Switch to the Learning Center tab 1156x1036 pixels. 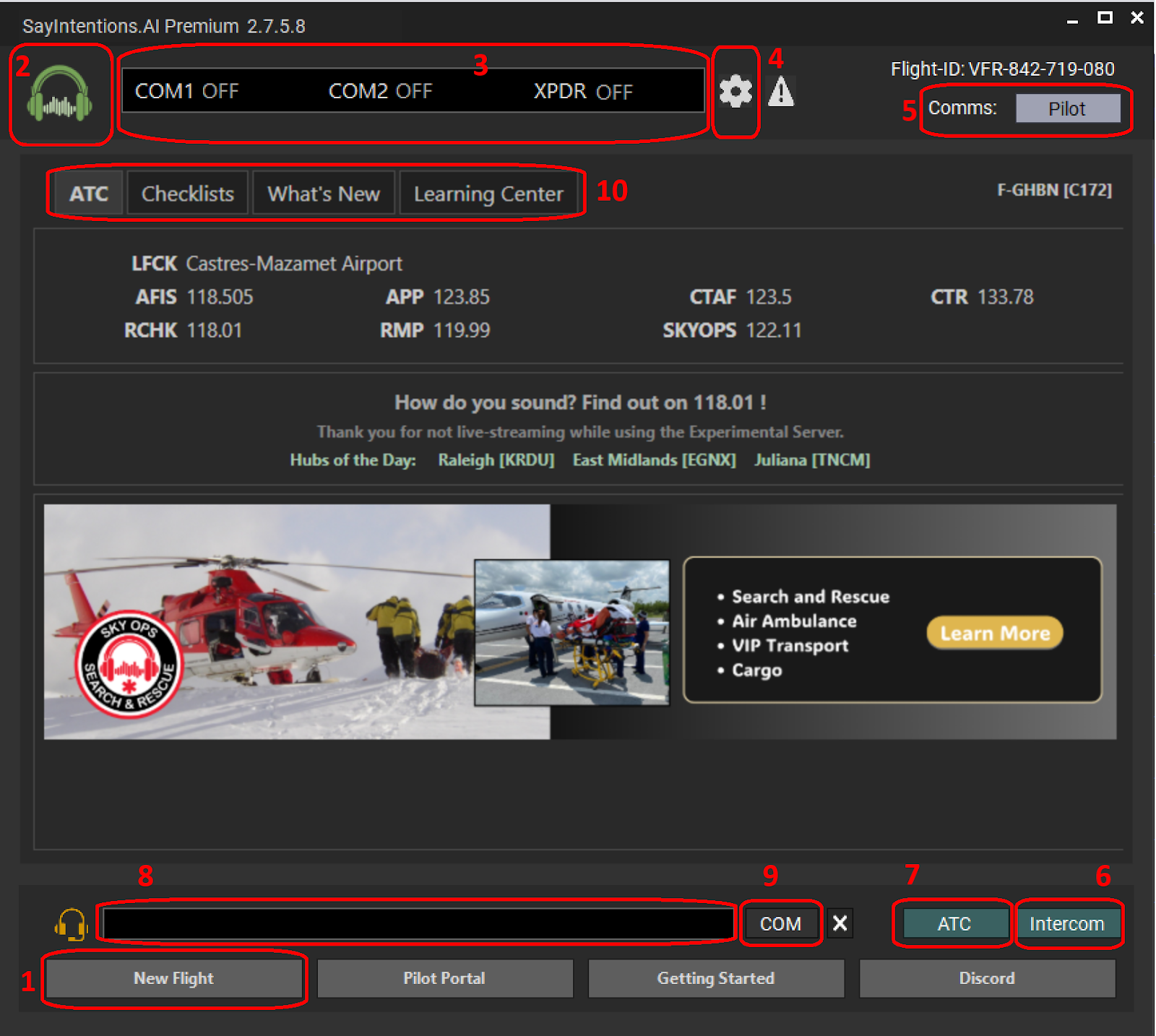488,194
